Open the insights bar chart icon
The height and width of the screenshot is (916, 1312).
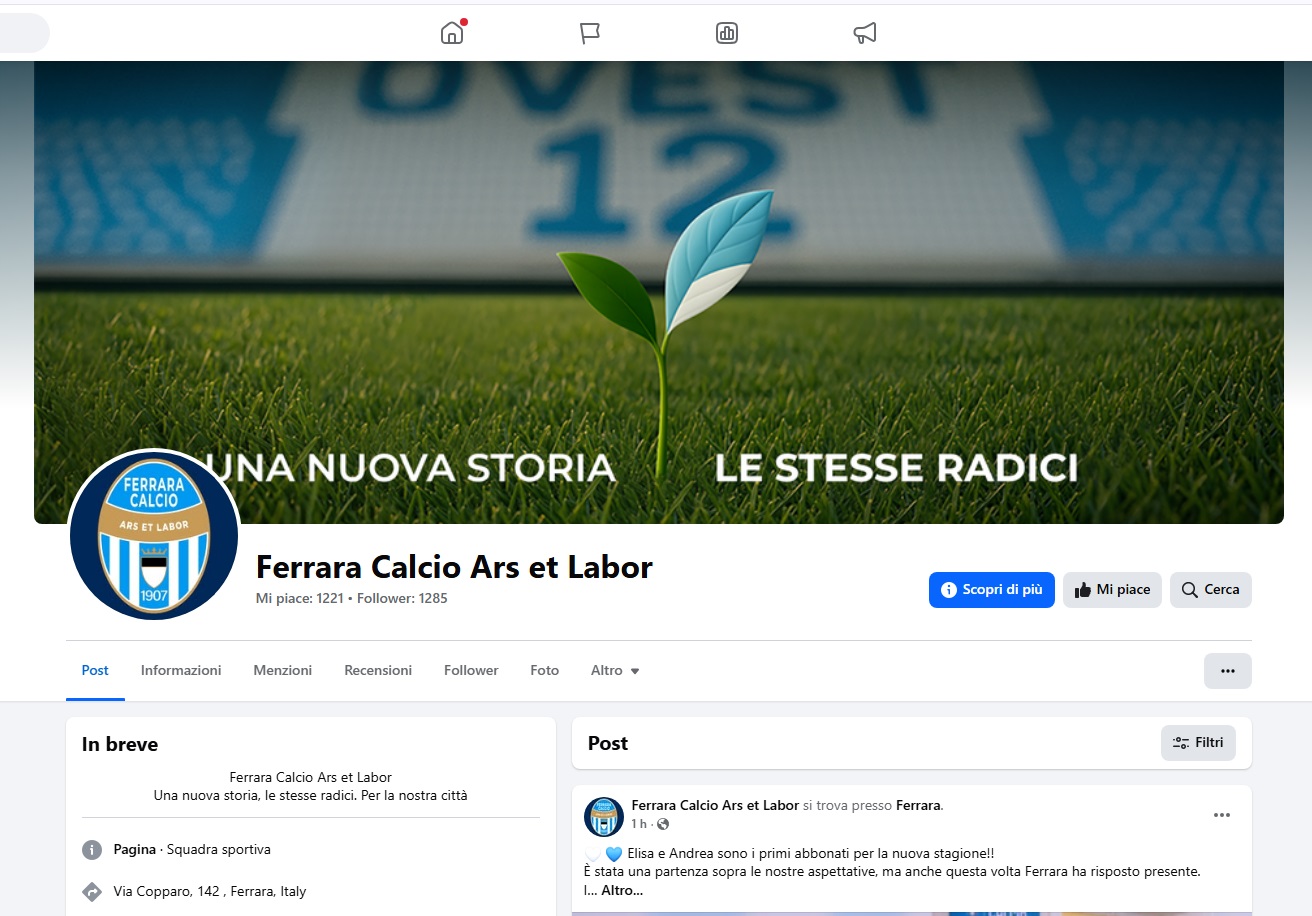[x=727, y=33]
